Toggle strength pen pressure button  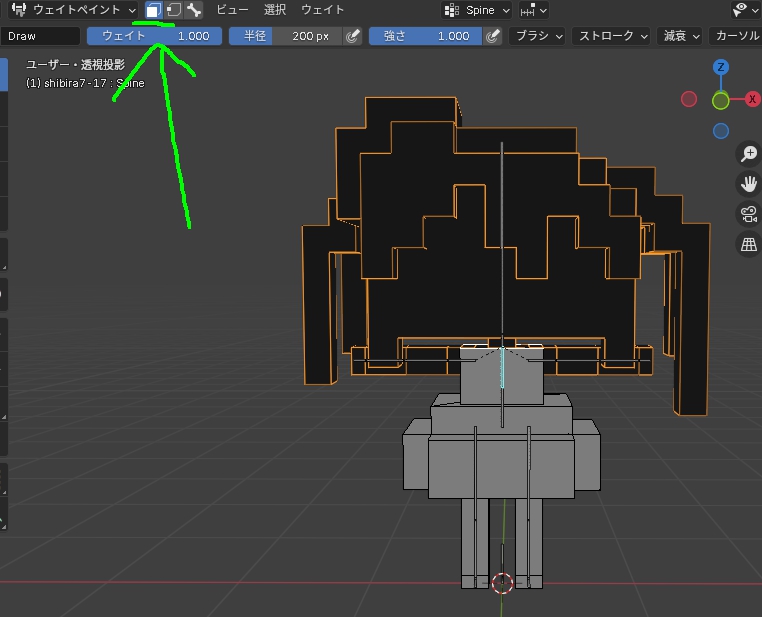pyautogui.click(x=492, y=36)
